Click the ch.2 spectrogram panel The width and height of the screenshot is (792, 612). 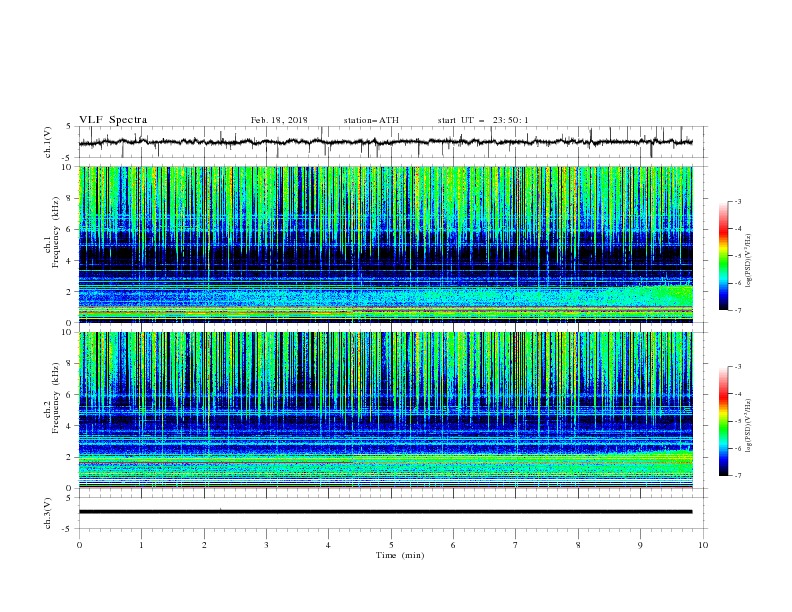click(x=385, y=410)
